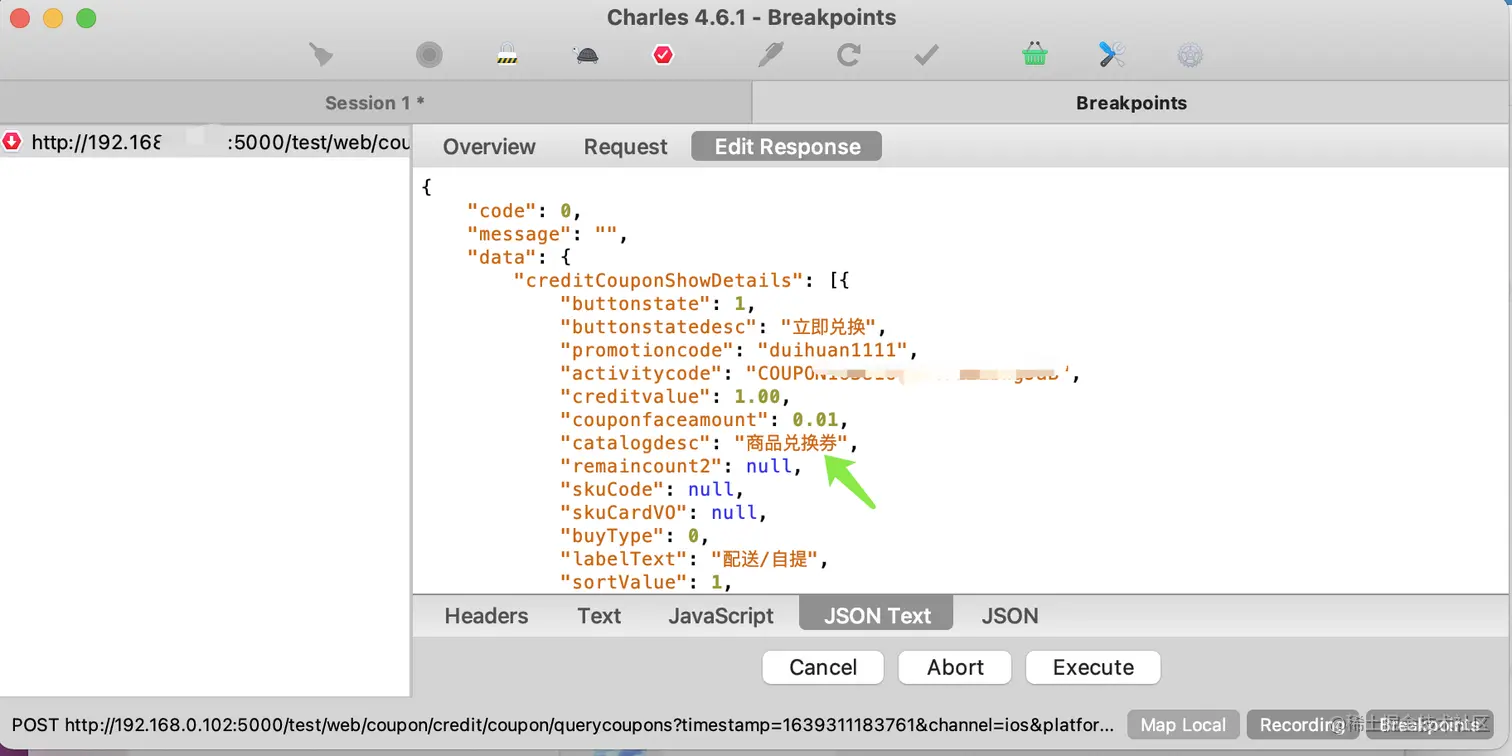Click the "buttonstate": 1 line
Image resolution: width=1512 pixels, height=756 pixels.
point(658,304)
